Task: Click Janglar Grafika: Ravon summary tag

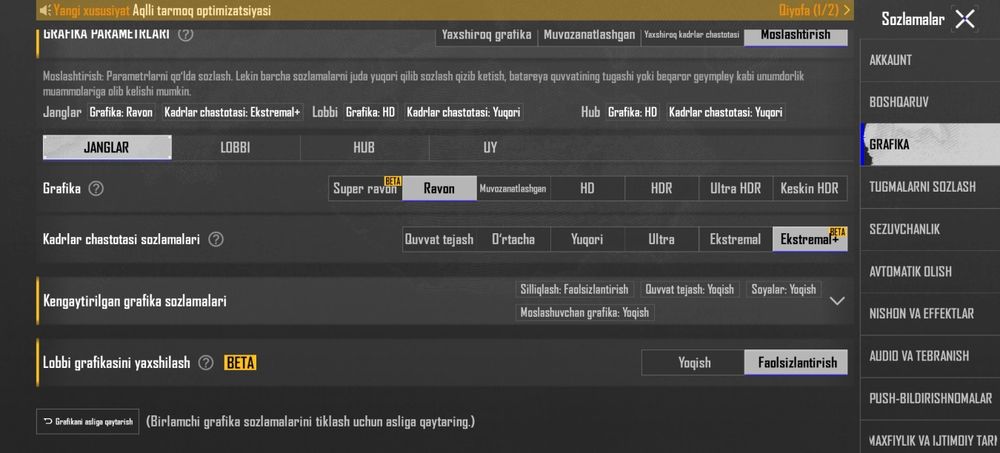Action: [121, 112]
